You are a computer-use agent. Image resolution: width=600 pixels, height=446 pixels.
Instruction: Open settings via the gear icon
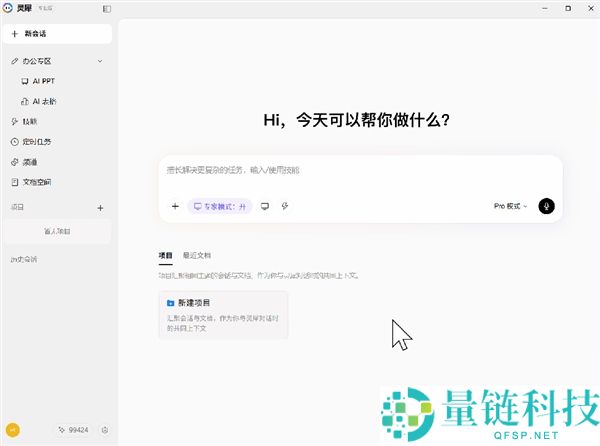(x=105, y=430)
